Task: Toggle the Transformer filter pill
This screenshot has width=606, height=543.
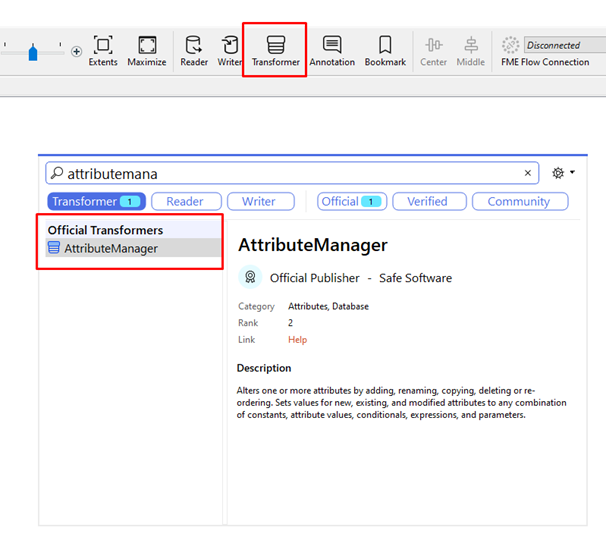Action: click(x=97, y=201)
